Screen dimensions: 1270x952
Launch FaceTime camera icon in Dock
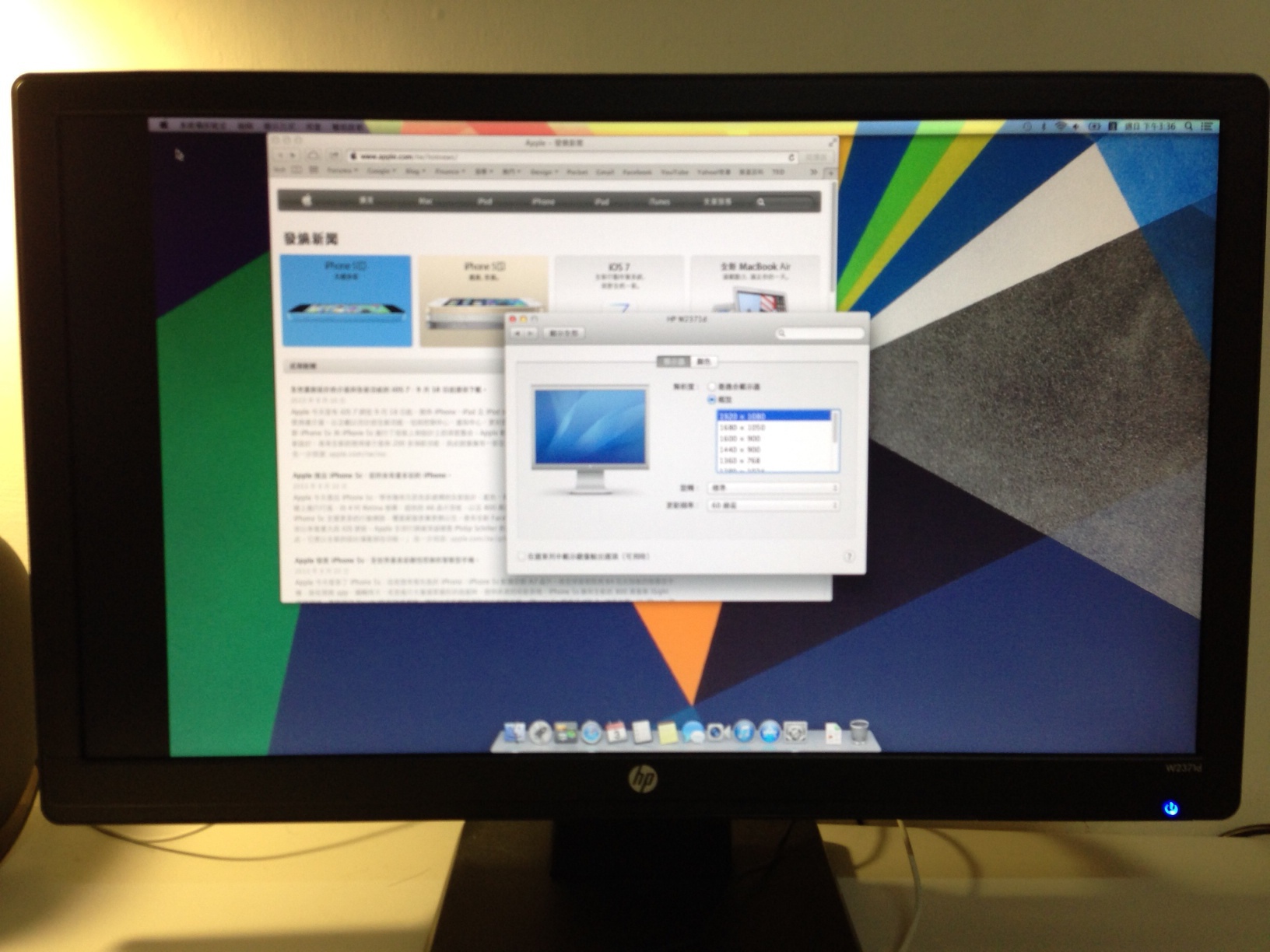tap(717, 732)
